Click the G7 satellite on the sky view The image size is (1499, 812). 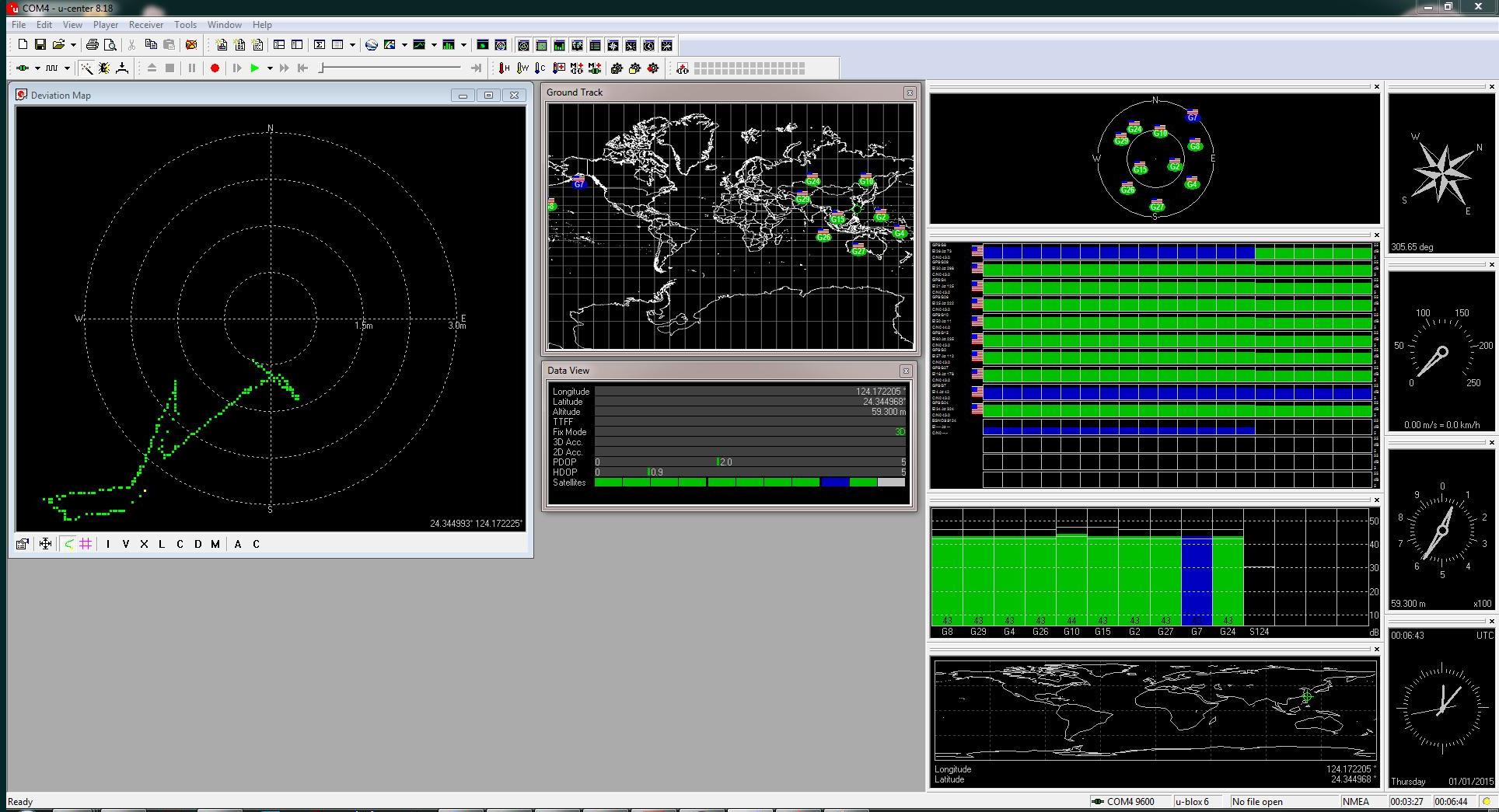pyautogui.click(x=1193, y=117)
